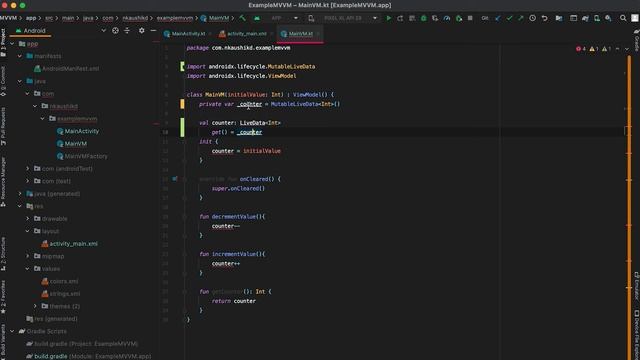Open the Project Structure icon in the toolbar
Screen dimensions: 640x360
click(559, 18)
